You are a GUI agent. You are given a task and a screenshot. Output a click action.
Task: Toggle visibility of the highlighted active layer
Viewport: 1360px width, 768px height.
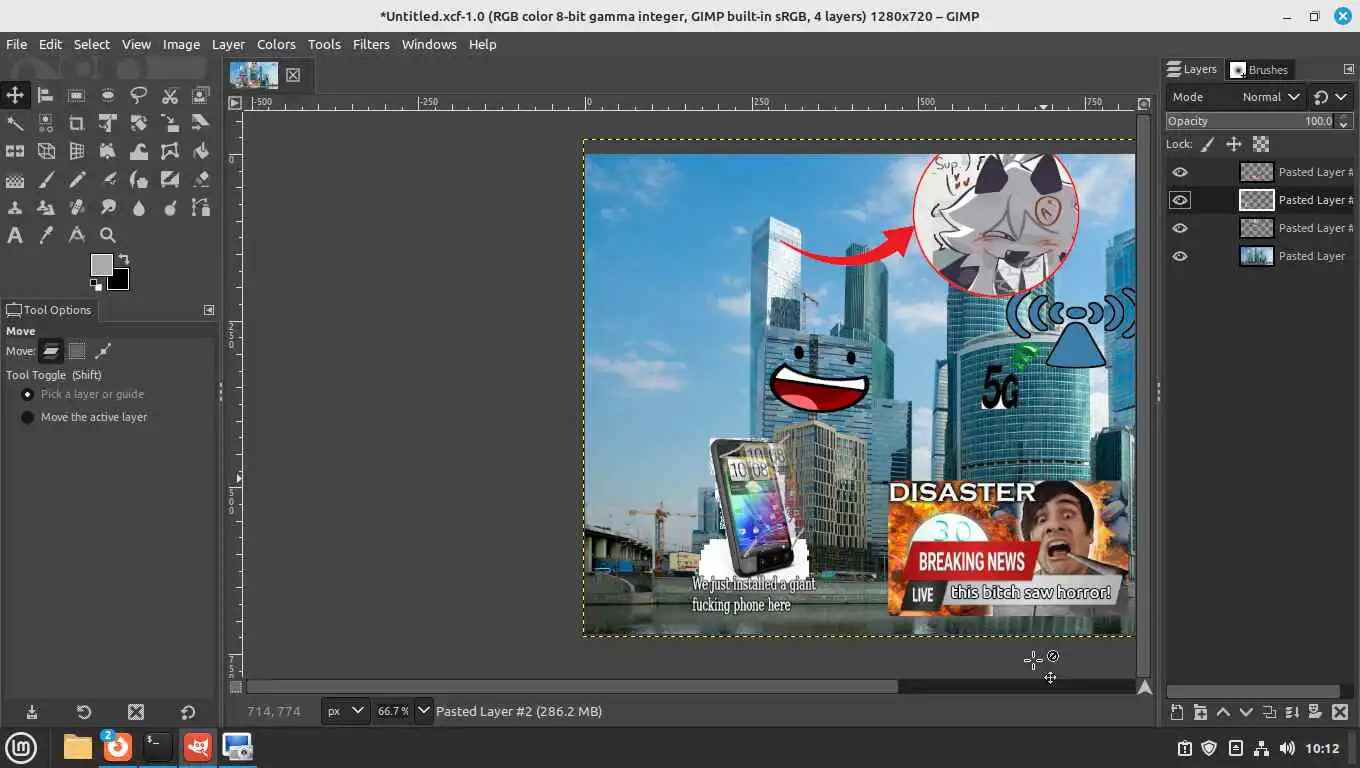click(x=1180, y=200)
